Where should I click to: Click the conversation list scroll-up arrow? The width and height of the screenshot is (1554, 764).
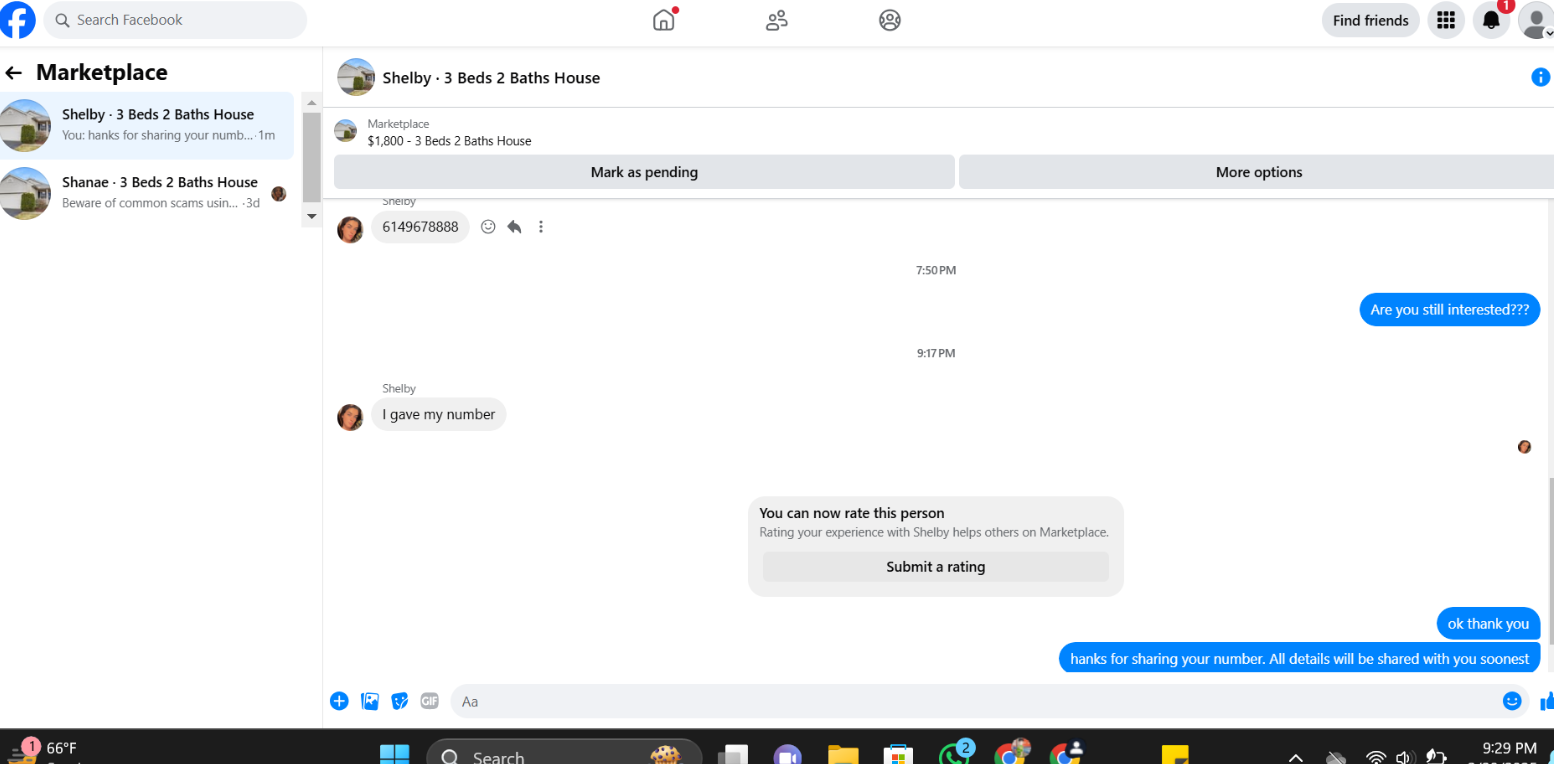click(311, 103)
